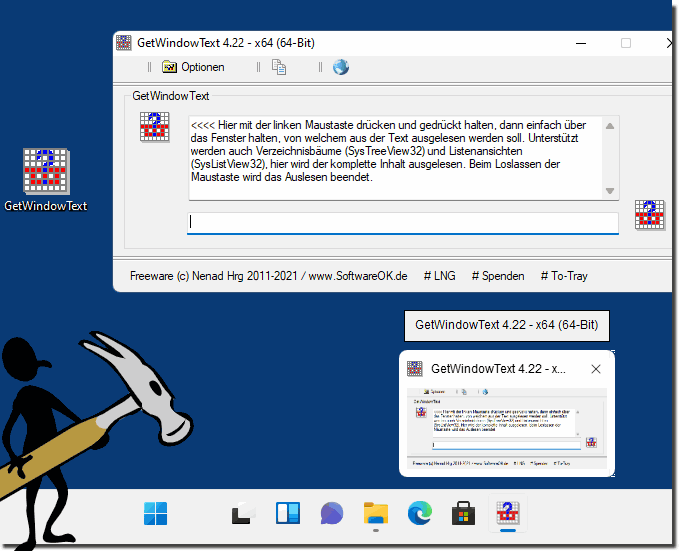Screen dimensions: 679x551
Task: Click the scroll-down arrow of the instructions box
Action: [610, 191]
